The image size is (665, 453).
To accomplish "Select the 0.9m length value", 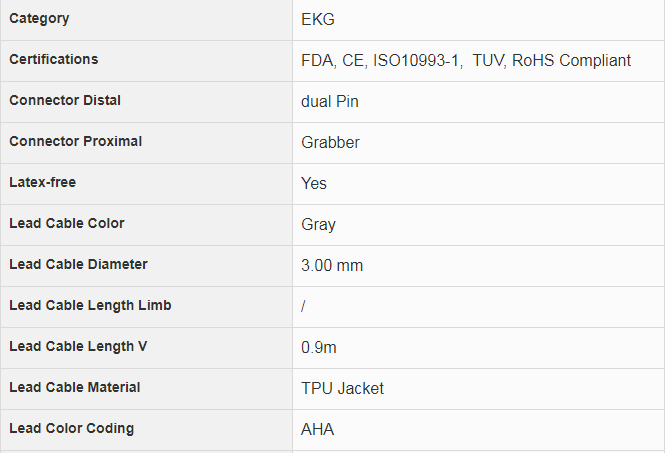I will coord(321,347).
